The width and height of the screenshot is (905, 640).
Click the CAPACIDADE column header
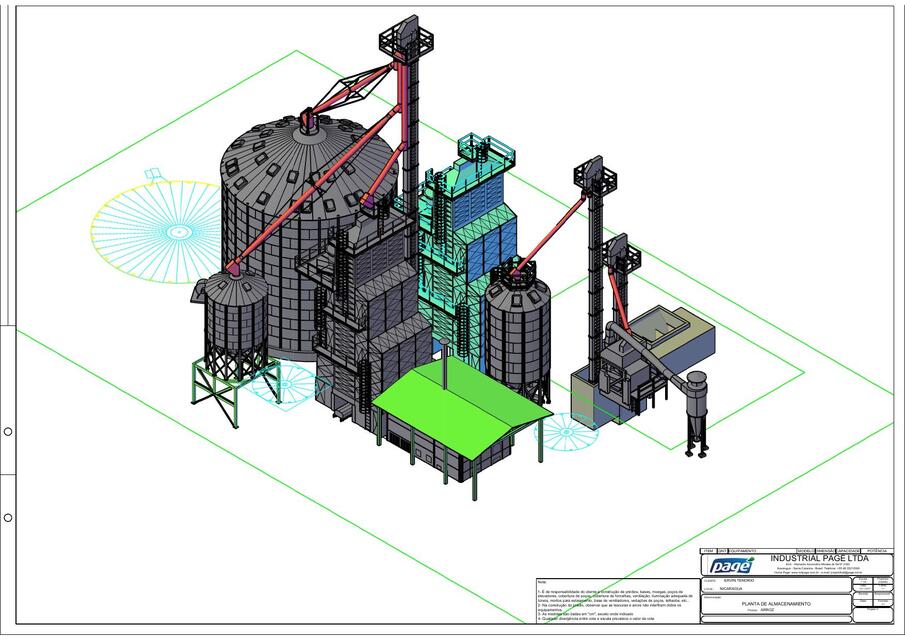point(847,549)
